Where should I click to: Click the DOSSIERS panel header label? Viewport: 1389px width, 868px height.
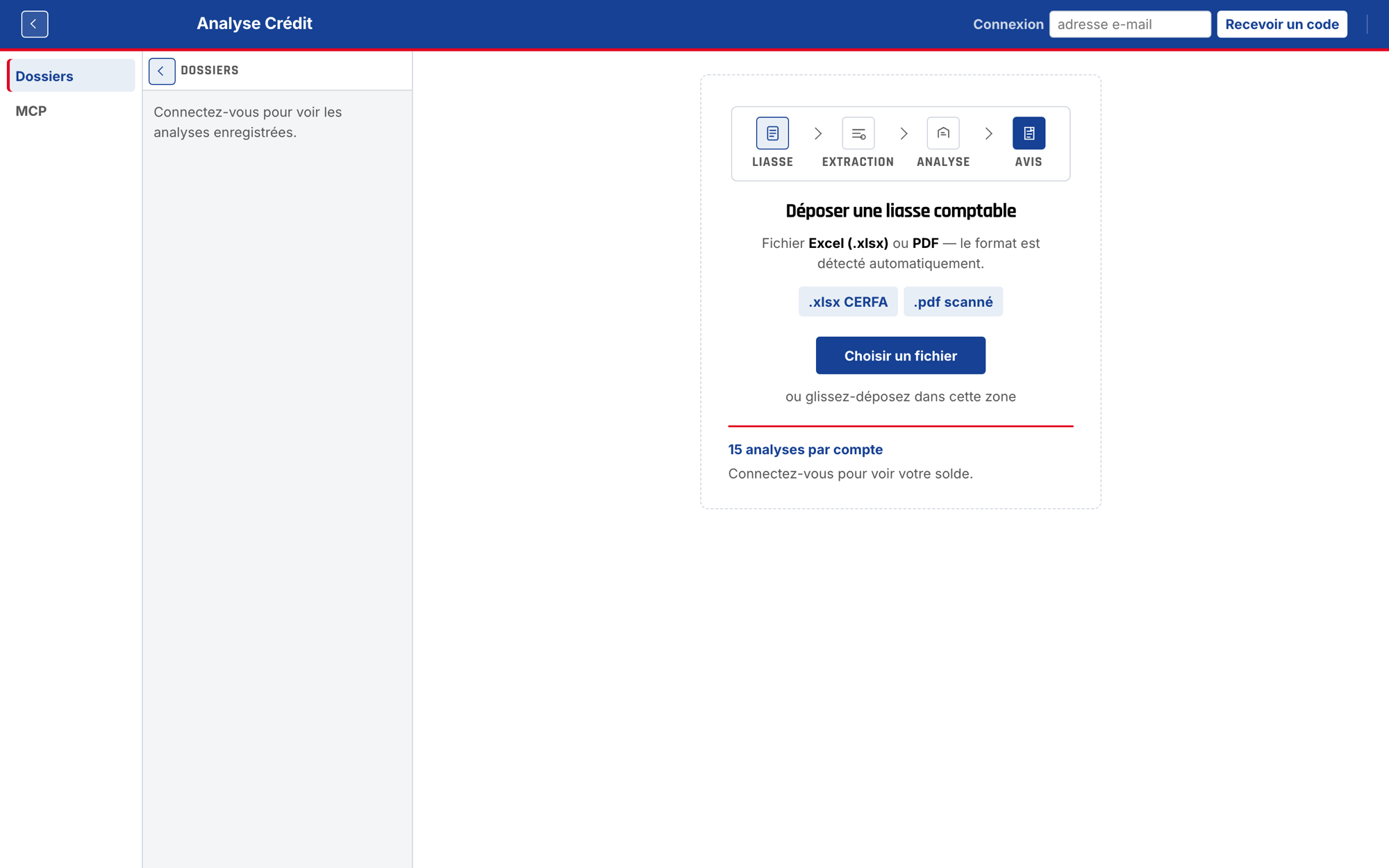210,71
